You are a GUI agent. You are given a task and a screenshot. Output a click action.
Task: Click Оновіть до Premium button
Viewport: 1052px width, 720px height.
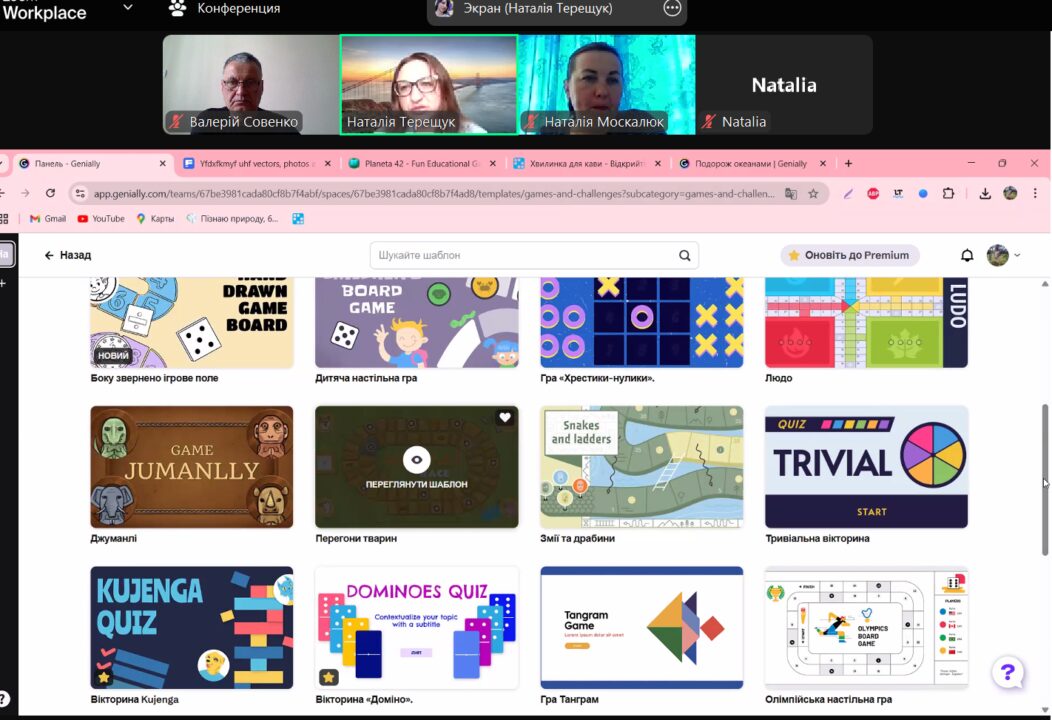(x=849, y=255)
